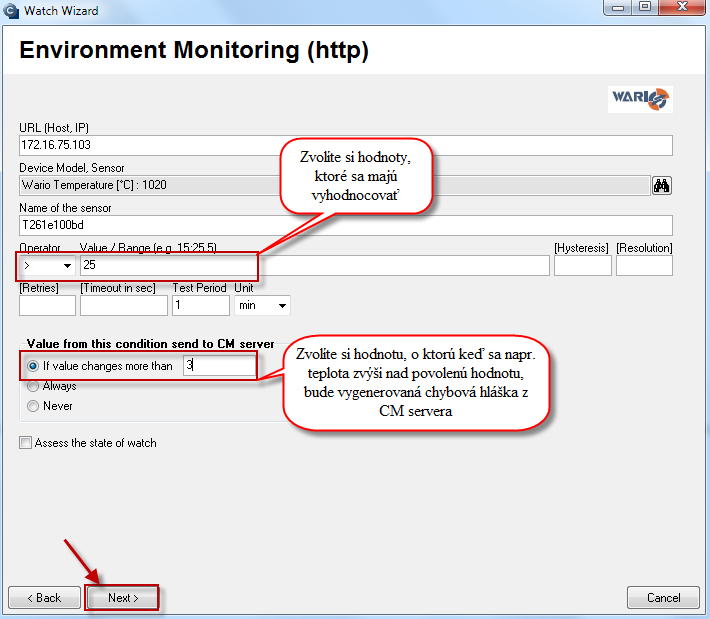This screenshot has width=710, height=619.
Task: Click the Next button
Action: point(123,598)
